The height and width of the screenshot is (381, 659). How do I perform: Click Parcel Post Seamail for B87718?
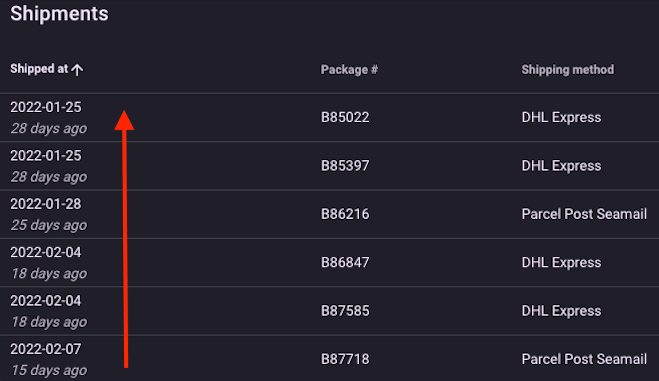click(584, 359)
